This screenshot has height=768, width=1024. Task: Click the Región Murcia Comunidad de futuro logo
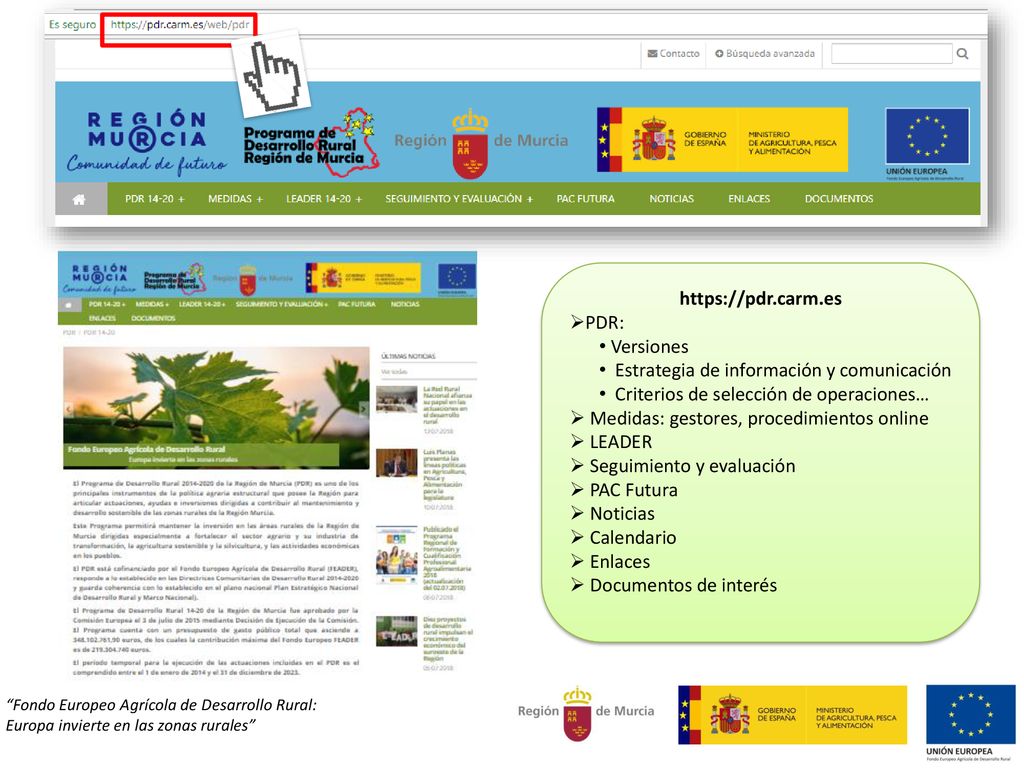147,142
